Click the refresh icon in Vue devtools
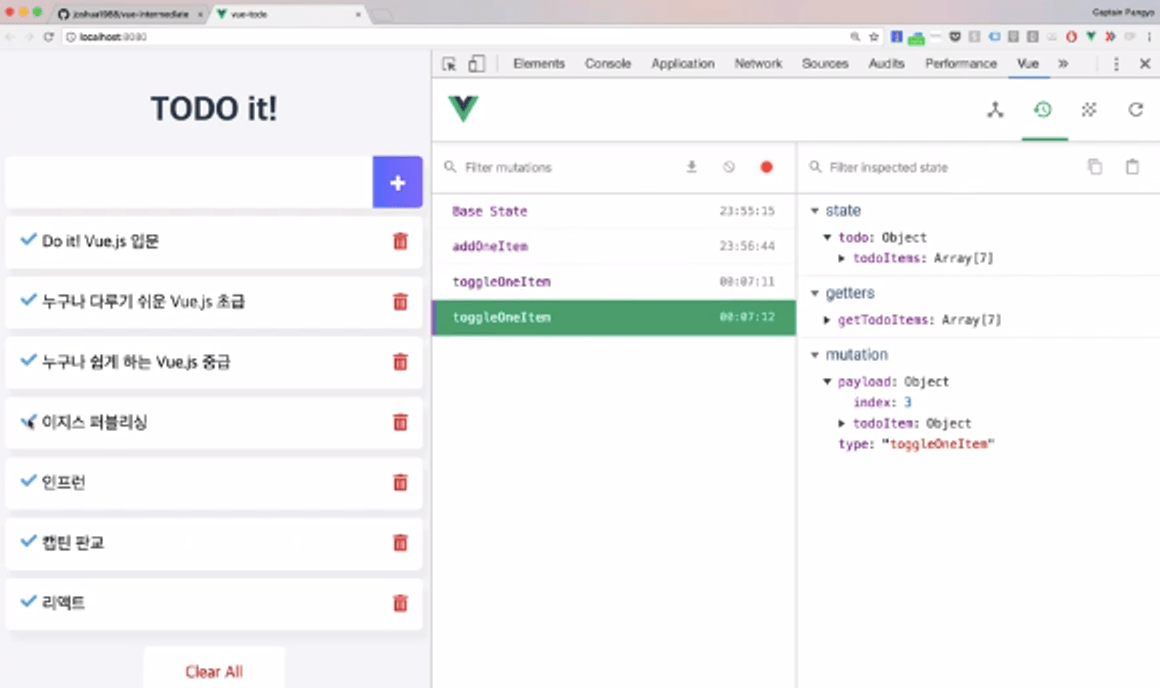This screenshot has width=1160, height=688. click(1135, 110)
